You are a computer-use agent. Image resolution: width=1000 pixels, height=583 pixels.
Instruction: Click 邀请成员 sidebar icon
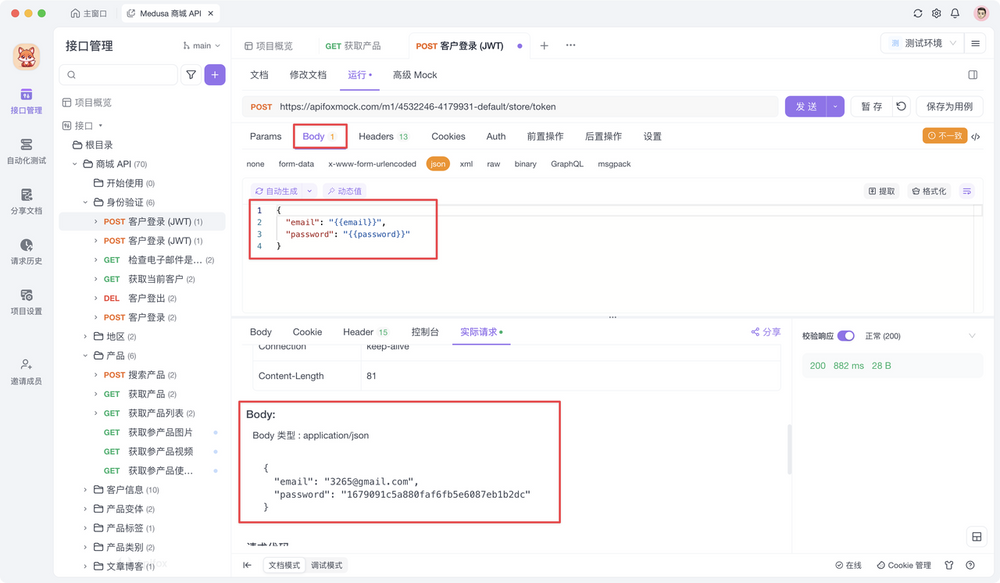(26, 368)
